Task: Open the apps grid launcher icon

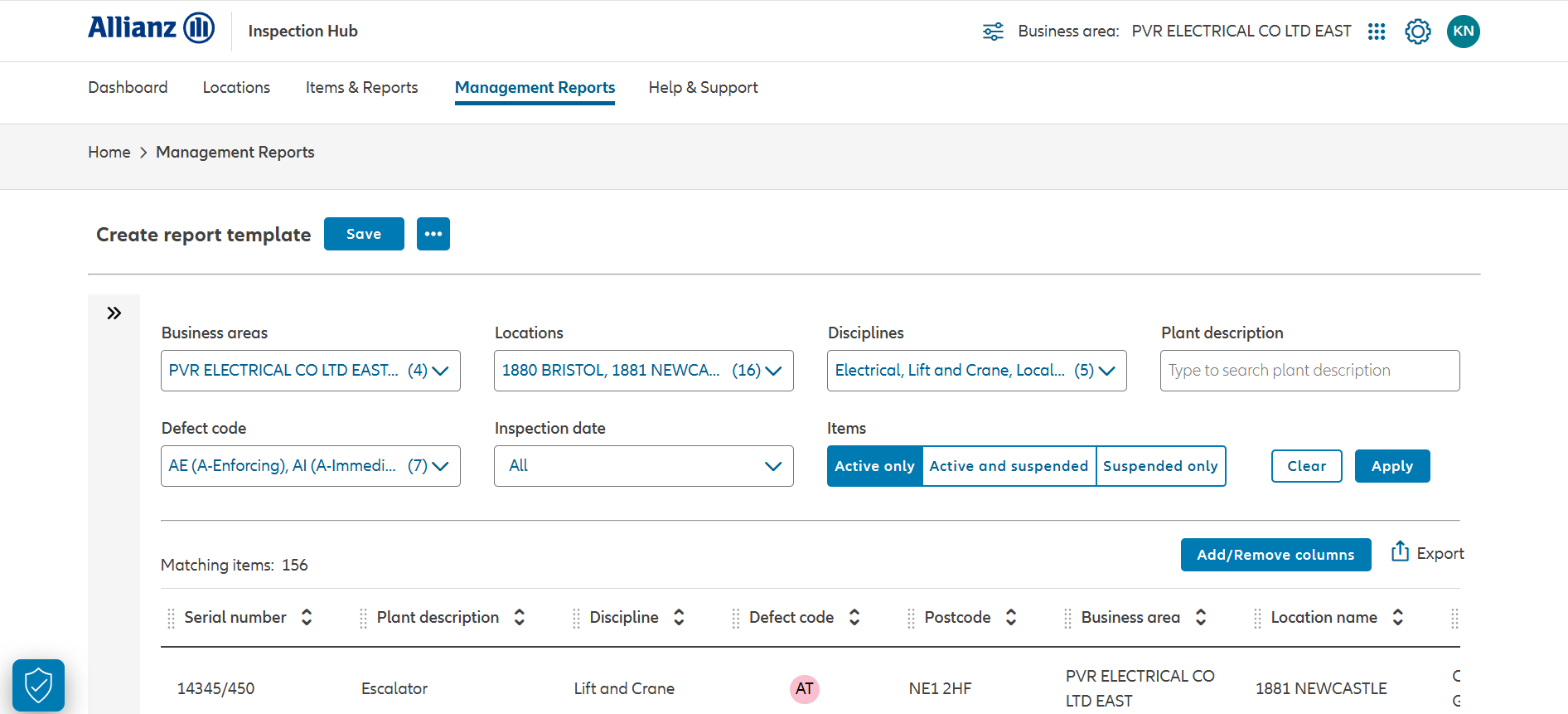Action: tap(1377, 32)
